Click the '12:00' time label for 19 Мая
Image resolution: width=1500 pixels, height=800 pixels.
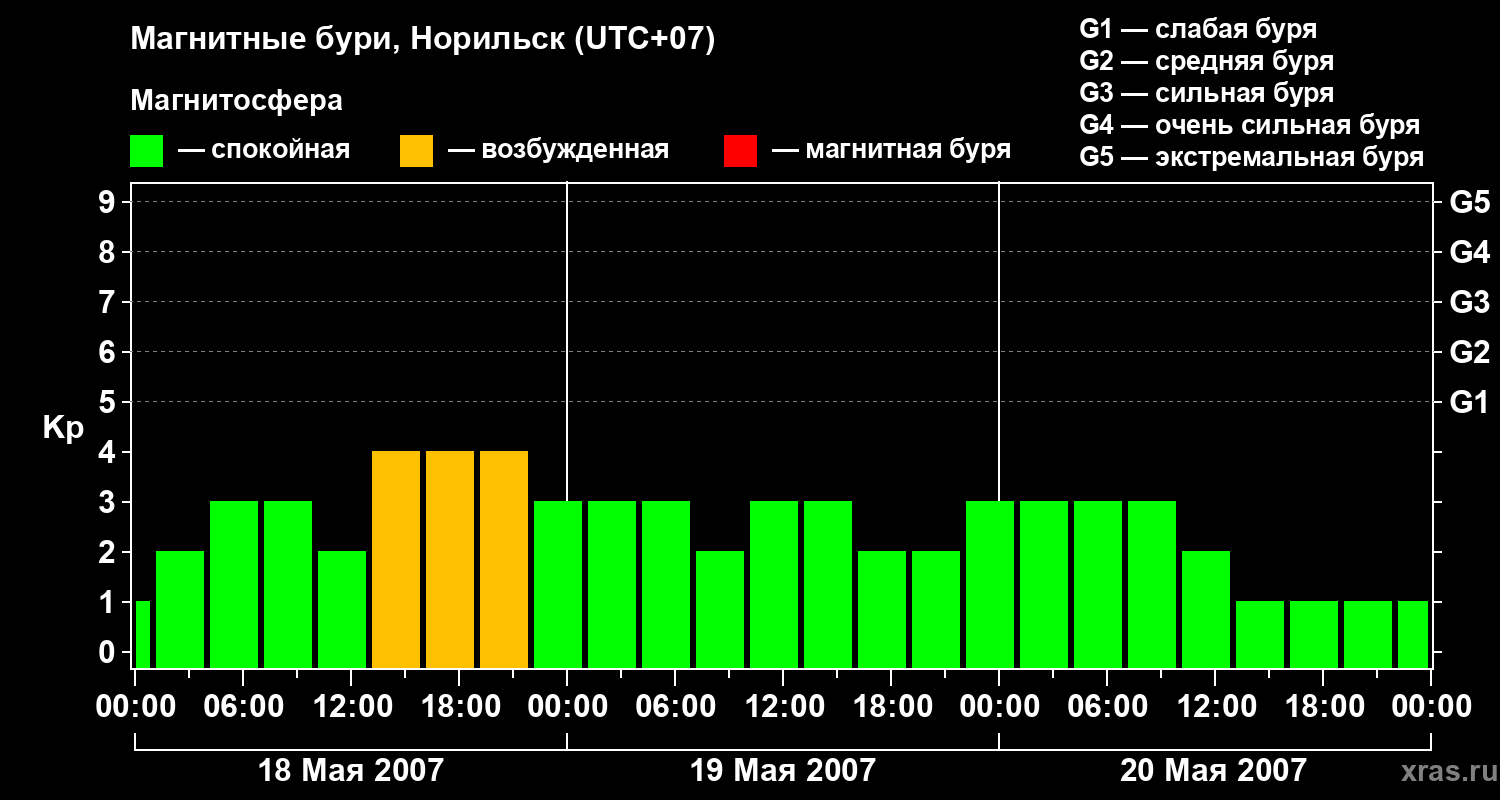pos(783,706)
